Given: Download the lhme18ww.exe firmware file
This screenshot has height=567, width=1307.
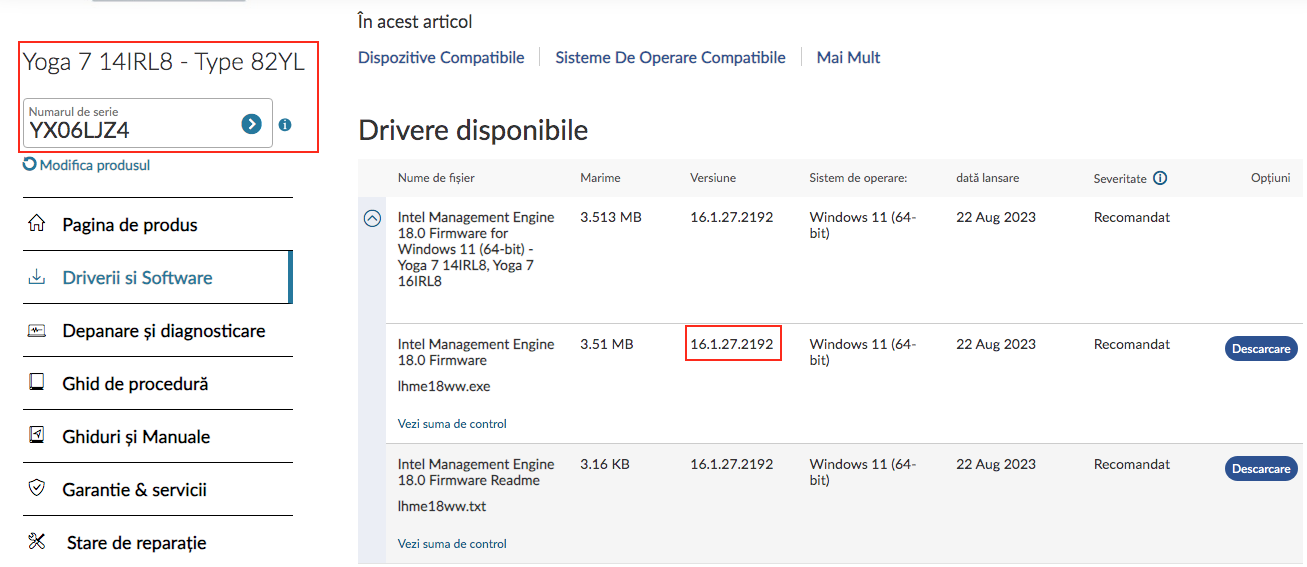Looking at the screenshot, I should pyautogui.click(x=1261, y=349).
